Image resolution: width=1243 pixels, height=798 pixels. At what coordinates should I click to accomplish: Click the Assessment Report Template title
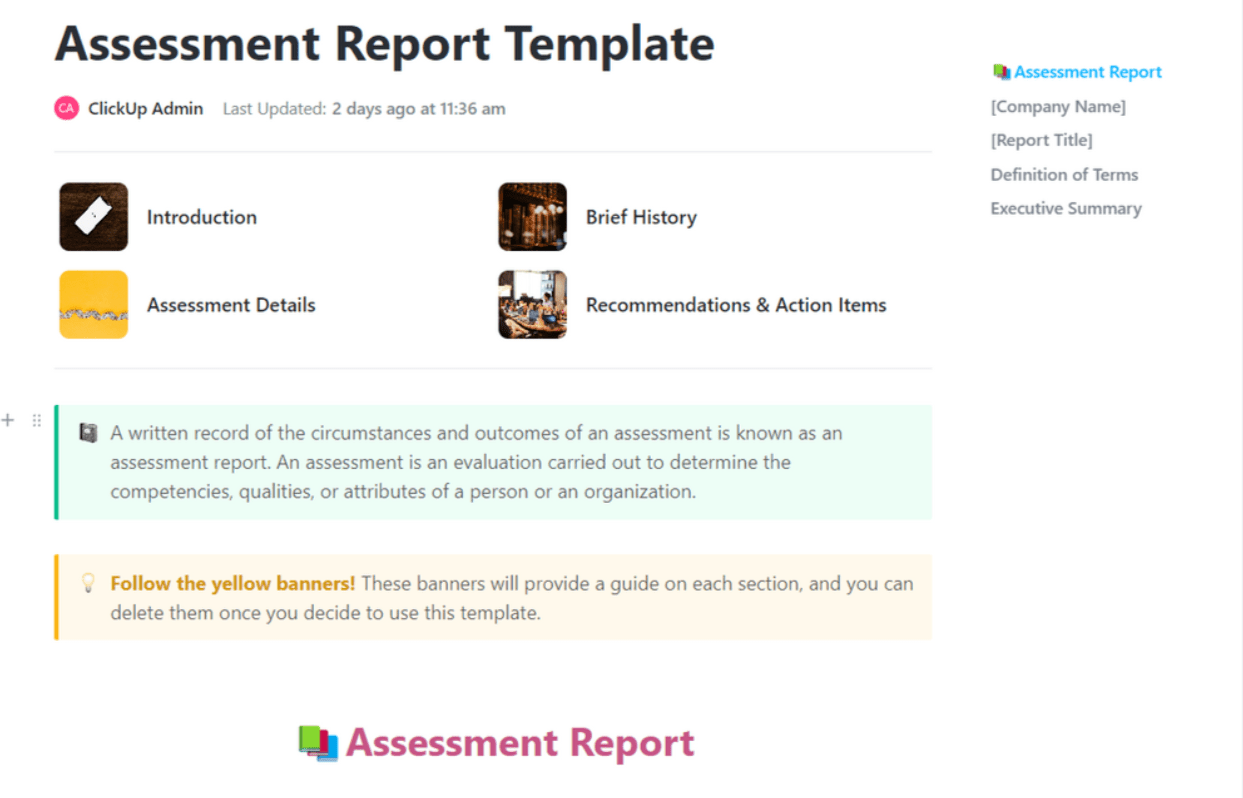385,44
